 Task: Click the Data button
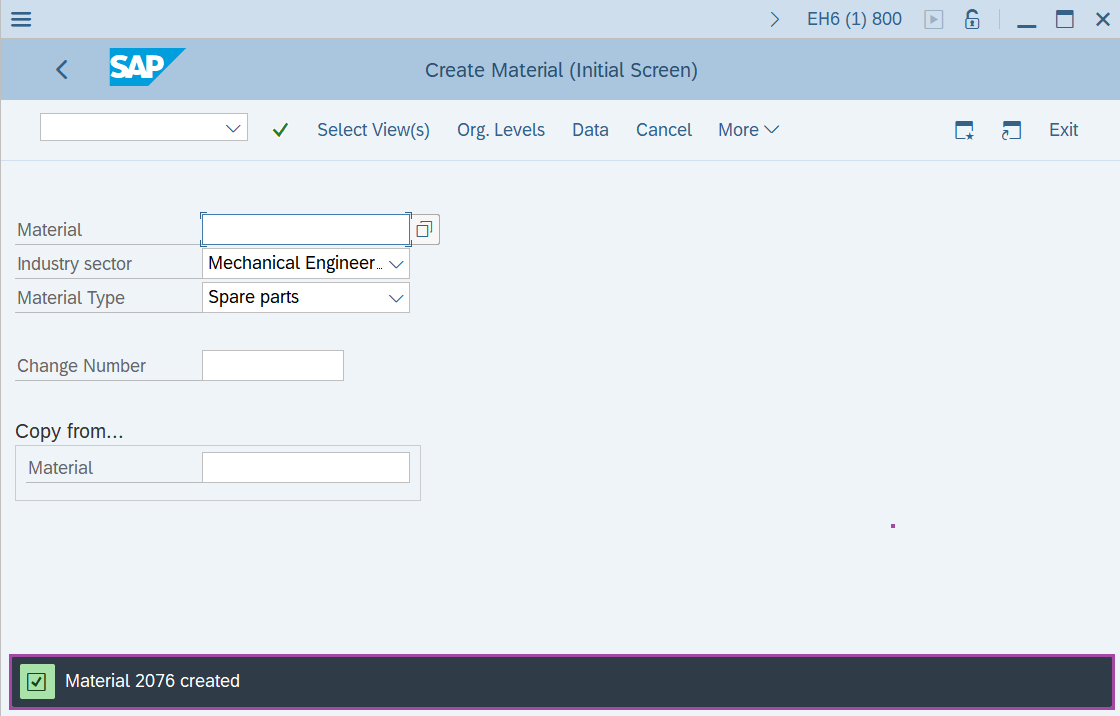pyautogui.click(x=590, y=129)
